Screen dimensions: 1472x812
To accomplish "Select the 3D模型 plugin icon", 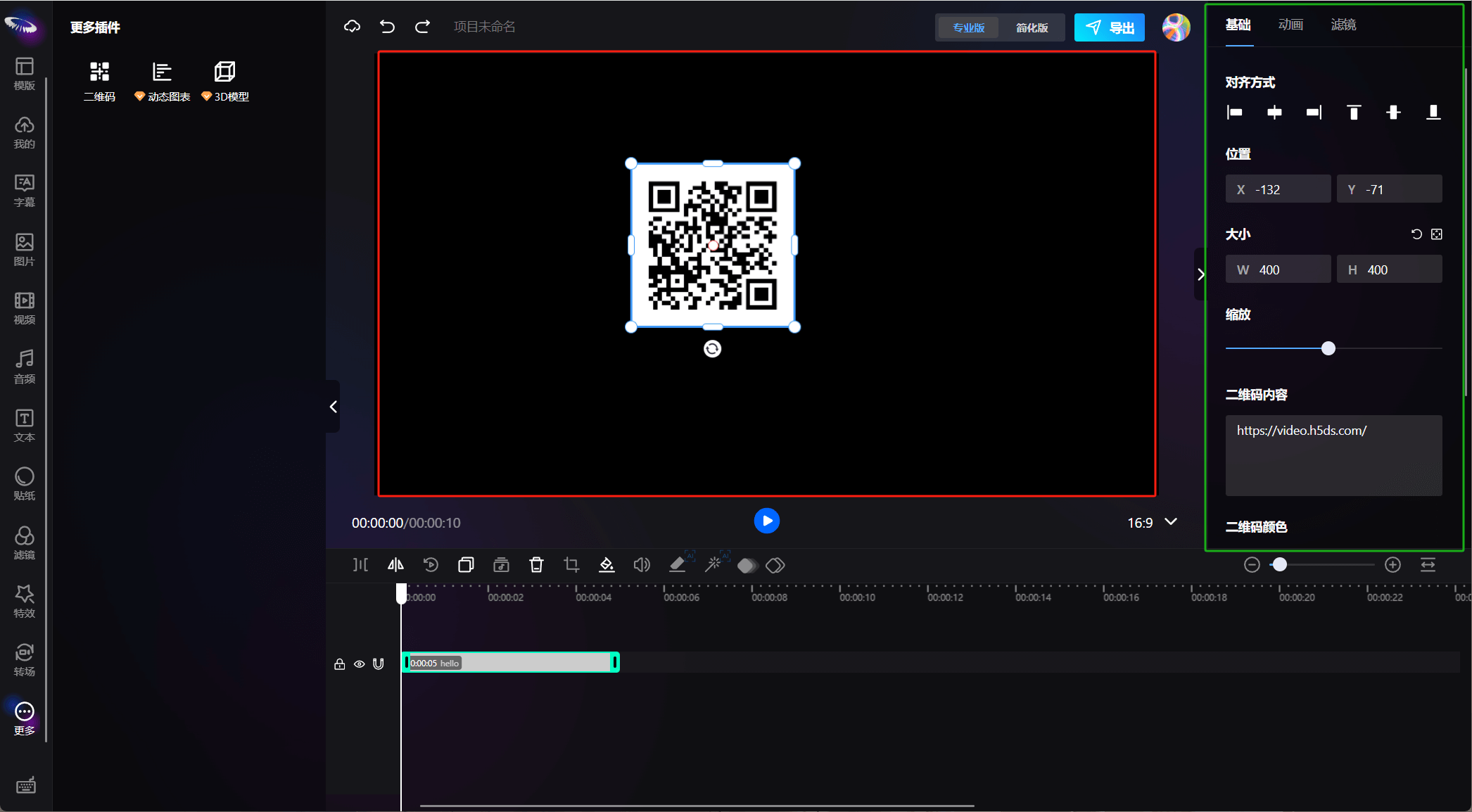I will [224, 72].
